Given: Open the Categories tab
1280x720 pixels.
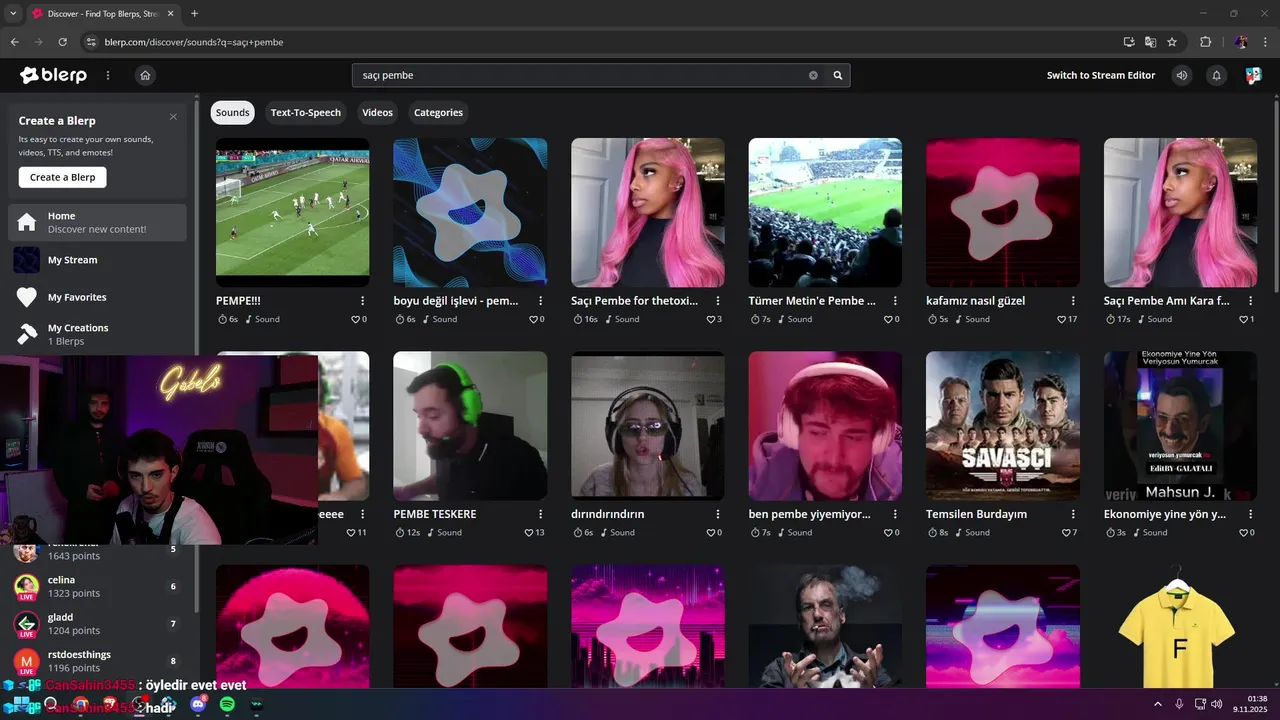Looking at the screenshot, I should point(438,112).
